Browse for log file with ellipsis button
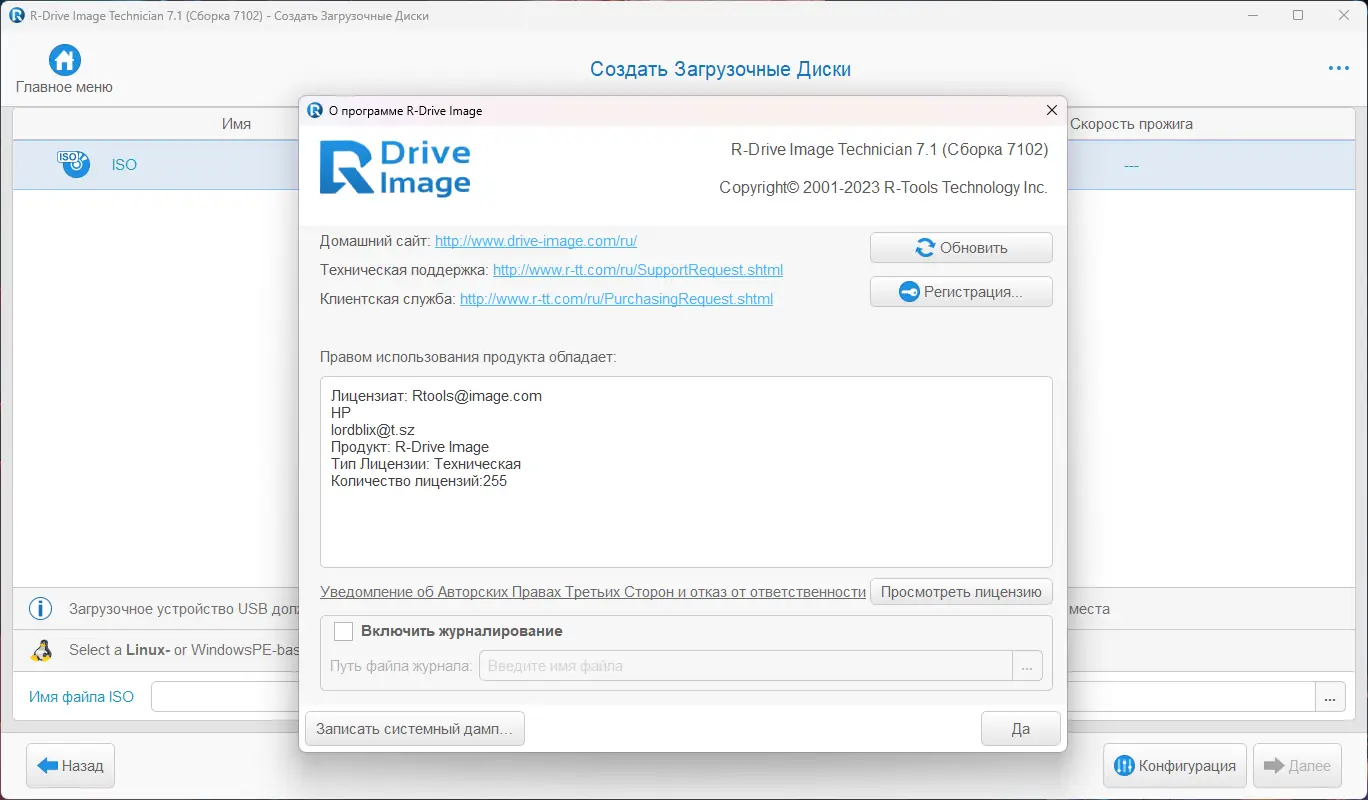Image resolution: width=1368 pixels, height=800 pixels. (1027, 666)
